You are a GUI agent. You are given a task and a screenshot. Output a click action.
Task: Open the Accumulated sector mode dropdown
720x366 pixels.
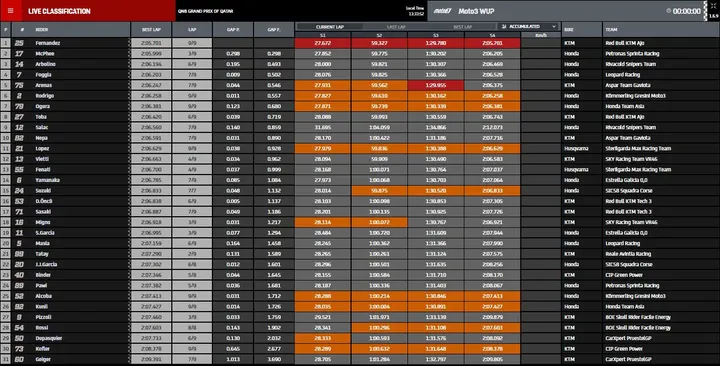(528, 27)
